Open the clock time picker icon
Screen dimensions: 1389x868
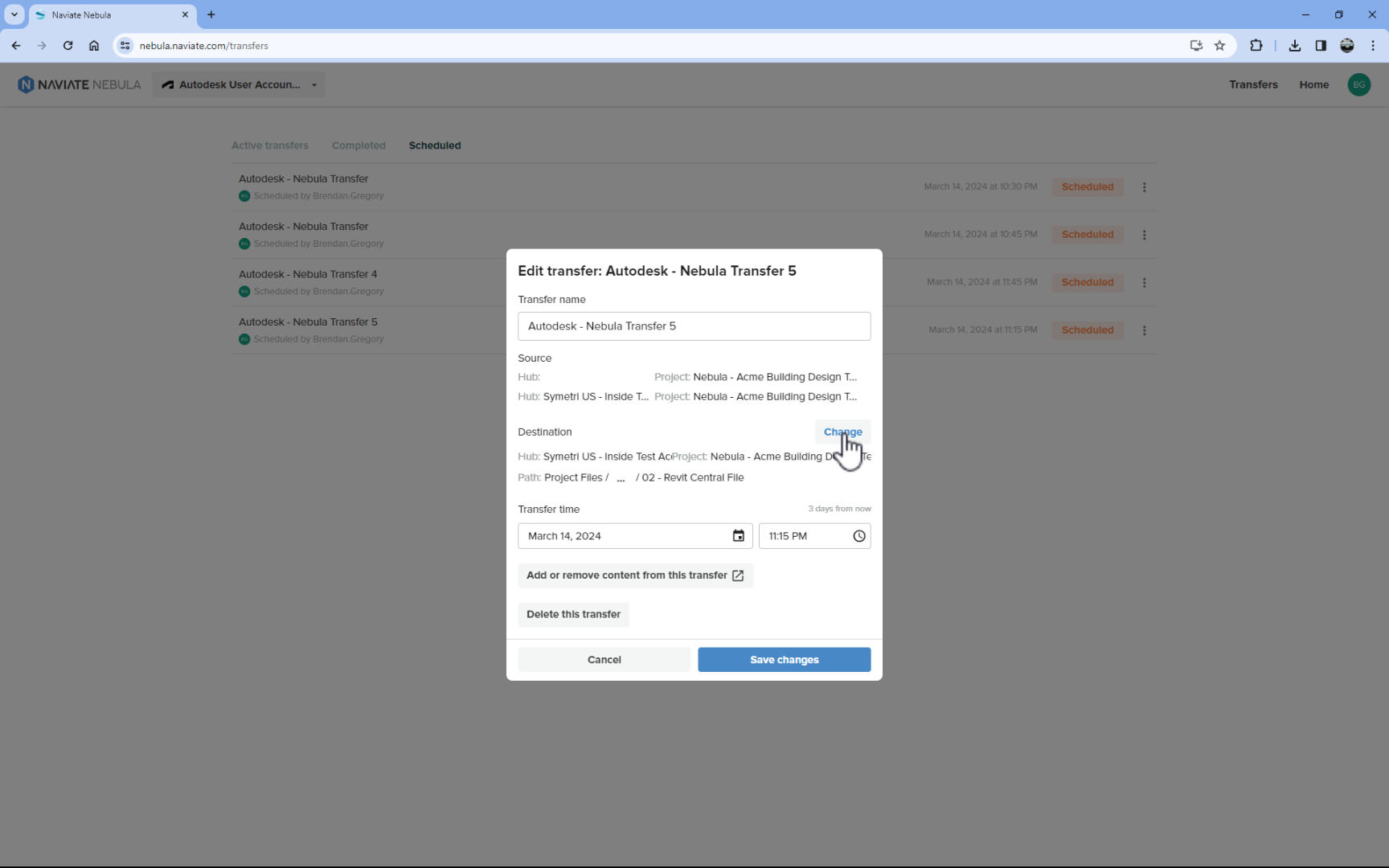point(859,536)
